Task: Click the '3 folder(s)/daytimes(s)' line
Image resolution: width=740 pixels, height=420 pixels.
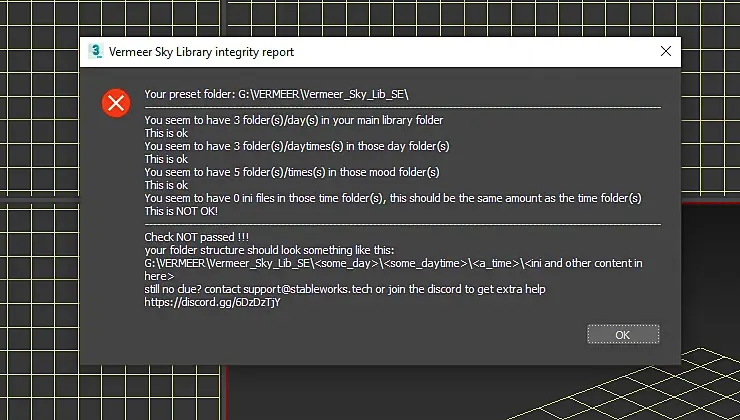Action: tap(297, 146)
